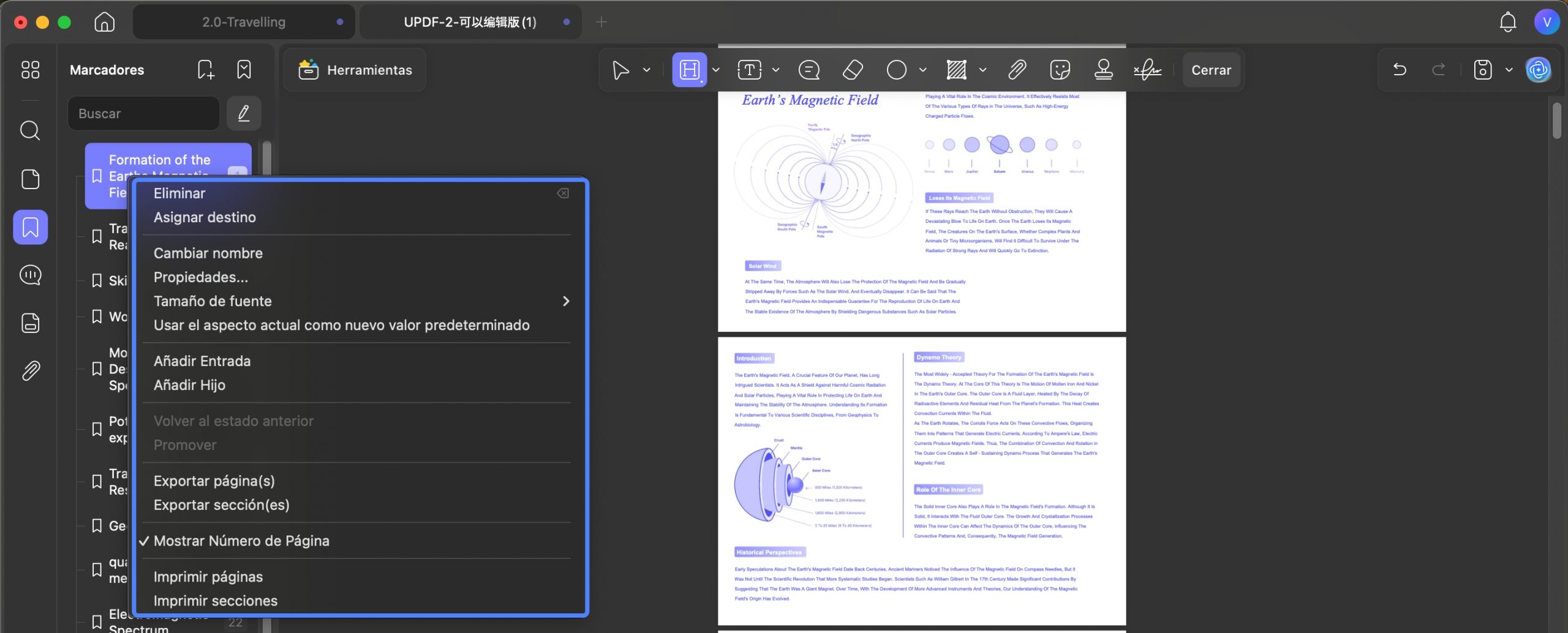This screenshot has height=633, width=1568.
Task: Open the sticker tool
Action: point(1060,70)
